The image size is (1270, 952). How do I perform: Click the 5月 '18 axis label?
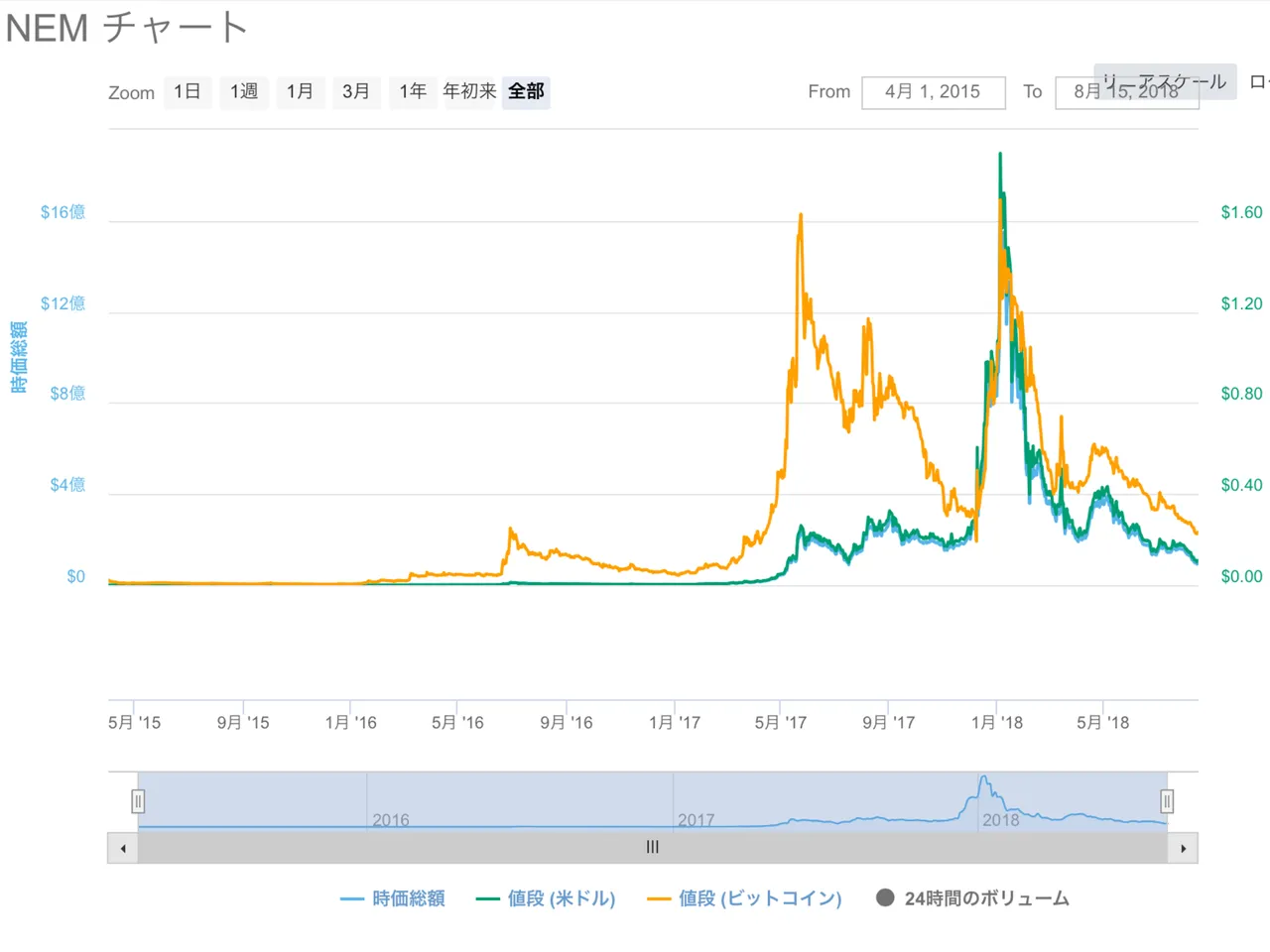pyautogui.click(x=1103, y=723)
